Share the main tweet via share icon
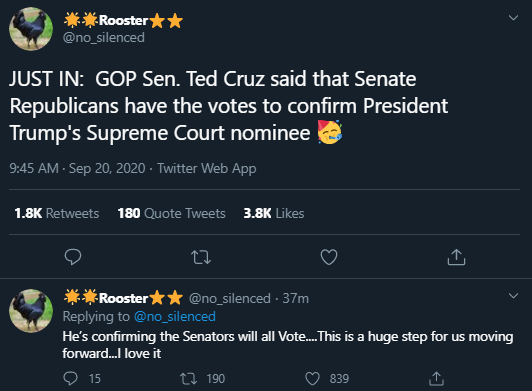This screenshot has height=391, width=532. (456, 257)
